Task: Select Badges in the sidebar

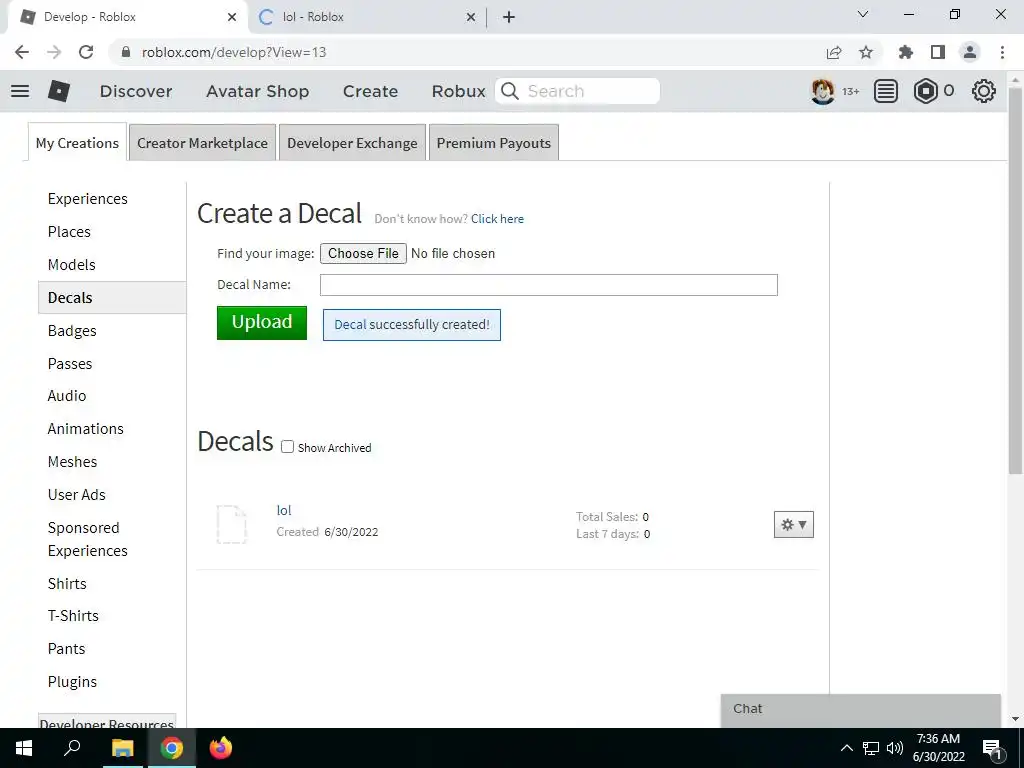Action: point(72,330)
